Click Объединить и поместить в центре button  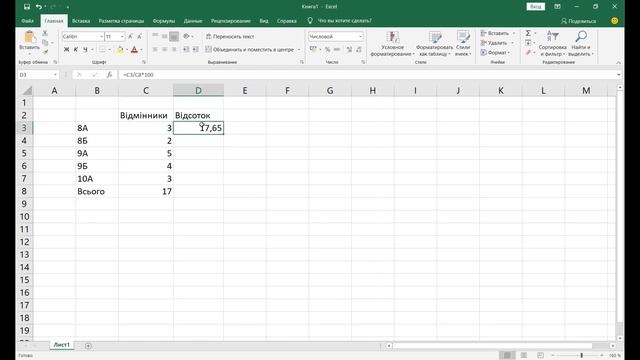(x=250, y=49)
